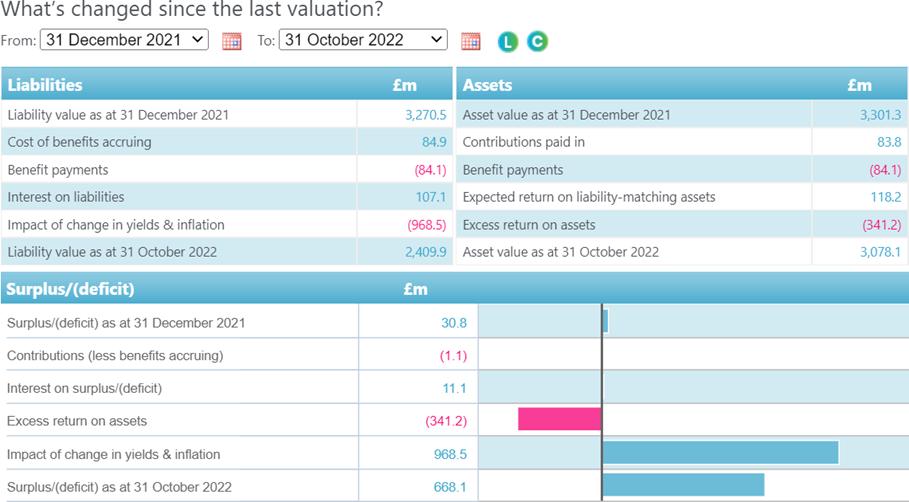Image resolution: width=909 pixels, height=502 pixels.
Task: Open the From date calendar picker icon
Action: 231,41
